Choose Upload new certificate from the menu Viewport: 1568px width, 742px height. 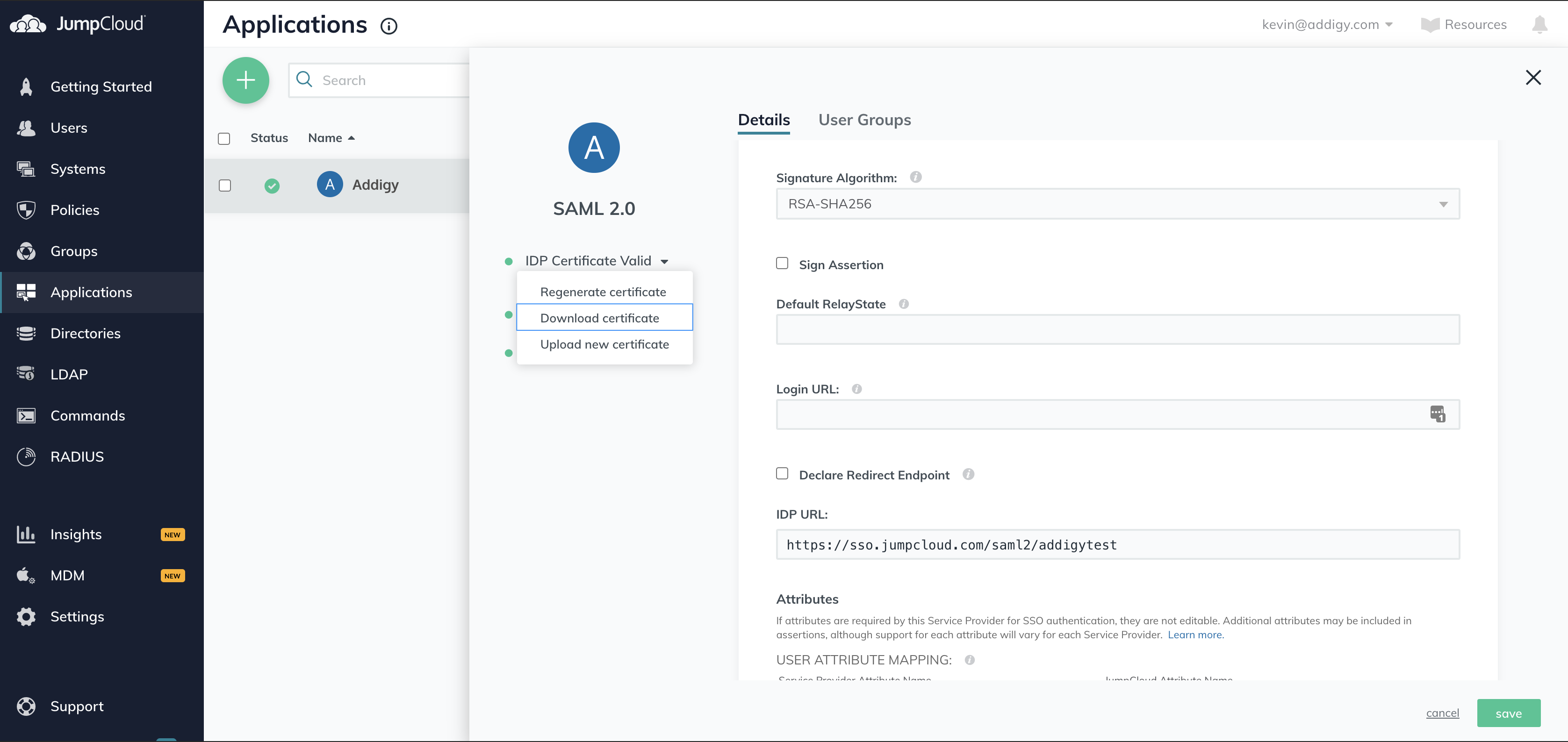[x=604, y=344]
